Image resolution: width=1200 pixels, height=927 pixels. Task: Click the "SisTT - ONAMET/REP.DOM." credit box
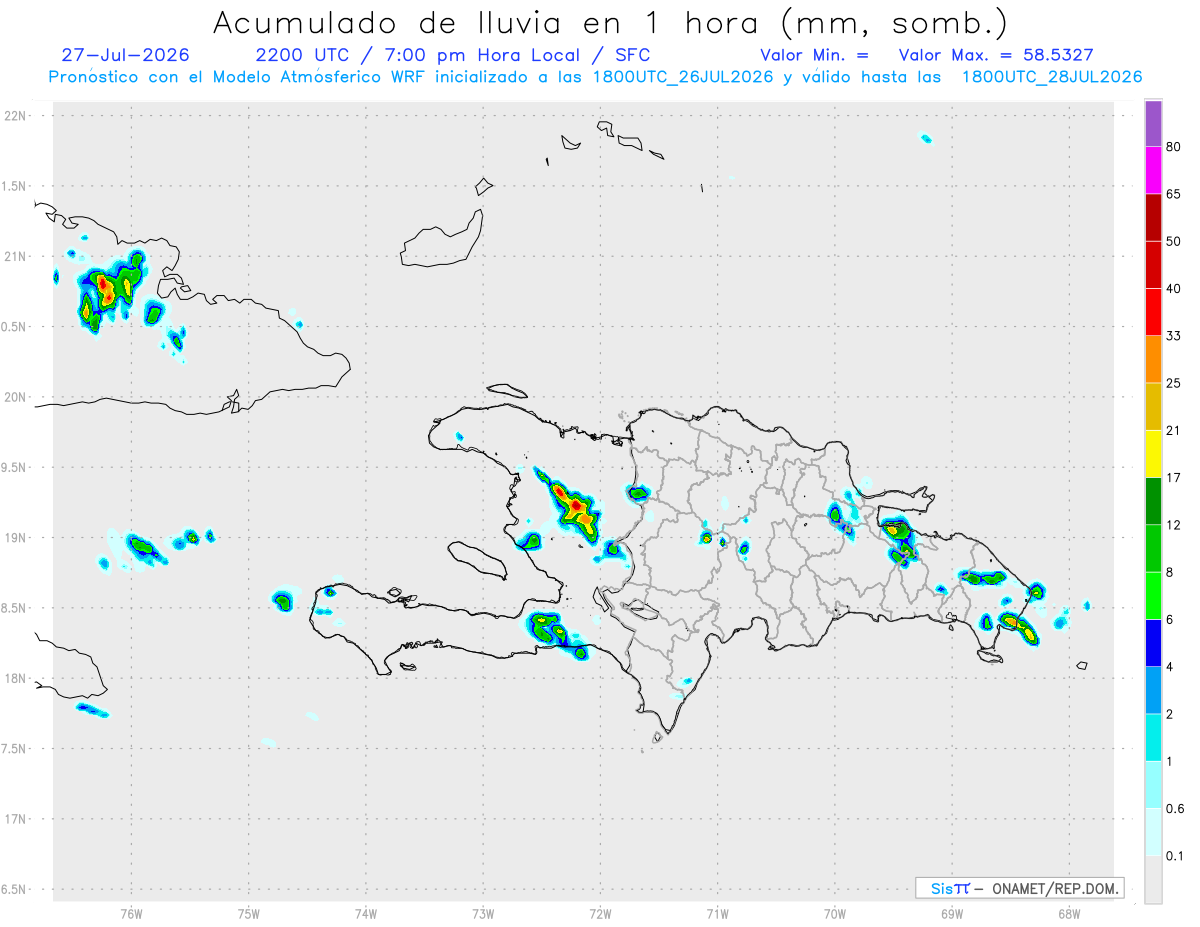tap(1019, 888)
